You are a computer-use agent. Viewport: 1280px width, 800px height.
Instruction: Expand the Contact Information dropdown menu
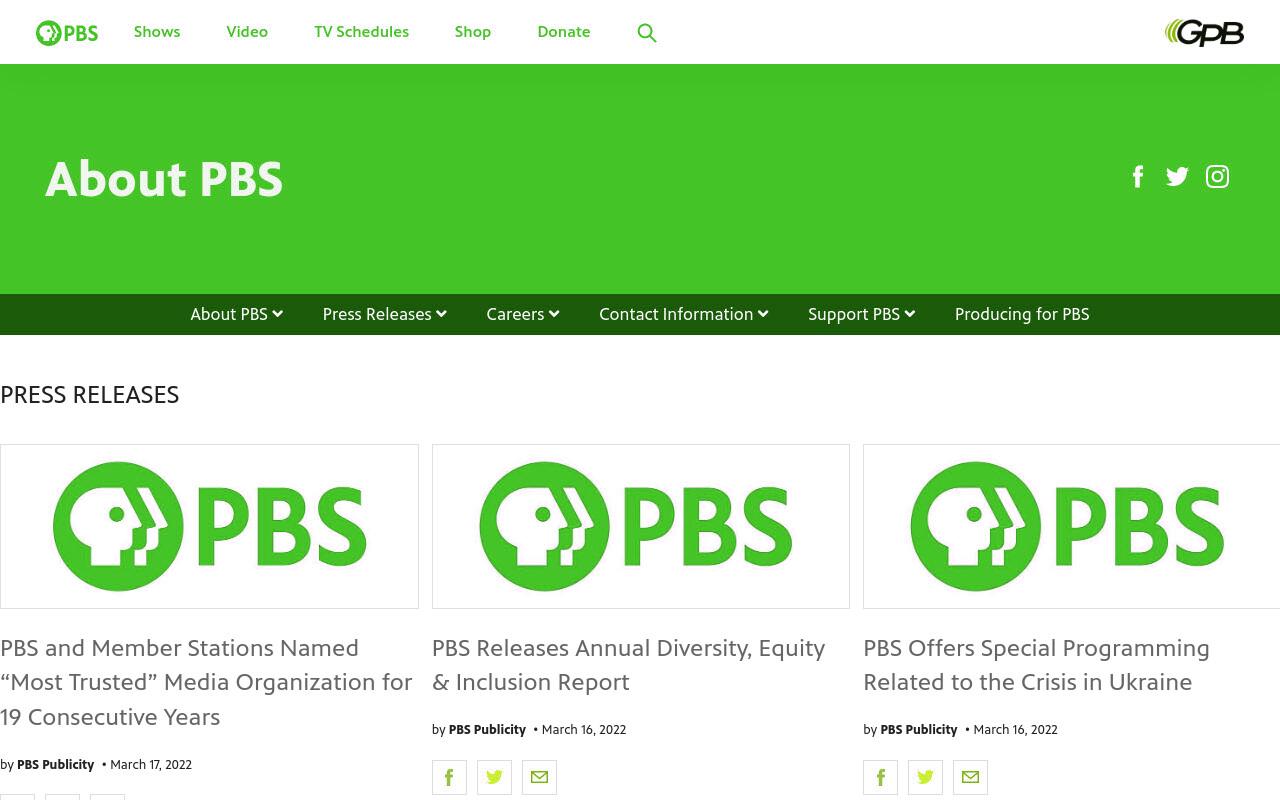(684, 314)
